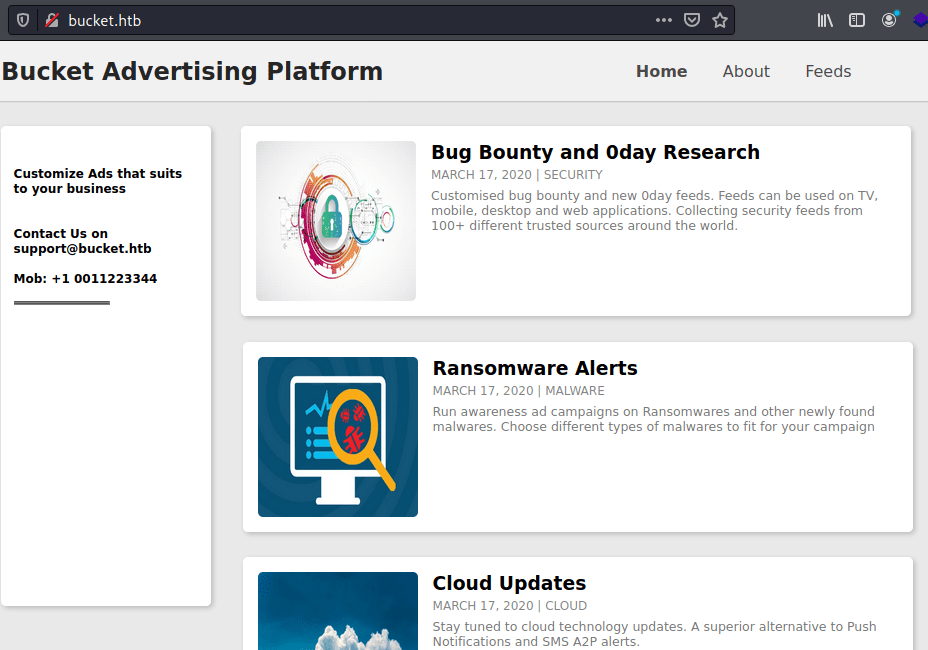The height and width of the screenshot is (650, 928).
Task: Open the insecure connection lock icon
Action: point(52,21)
